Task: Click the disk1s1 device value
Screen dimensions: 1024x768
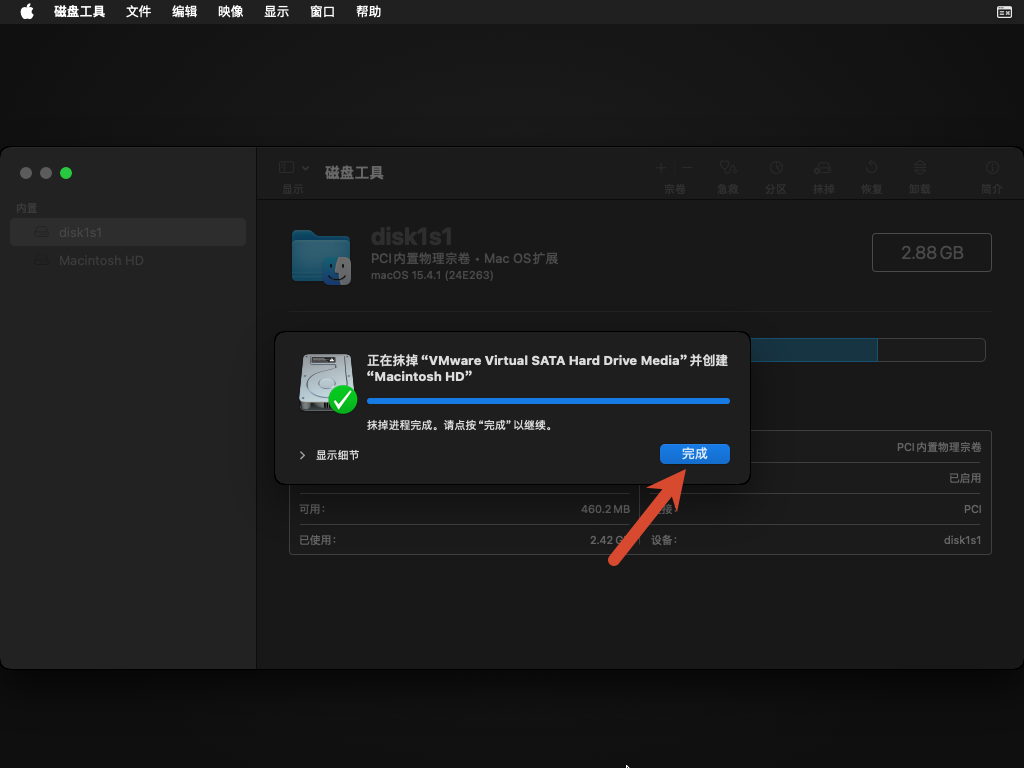Action: click(962, 540)
